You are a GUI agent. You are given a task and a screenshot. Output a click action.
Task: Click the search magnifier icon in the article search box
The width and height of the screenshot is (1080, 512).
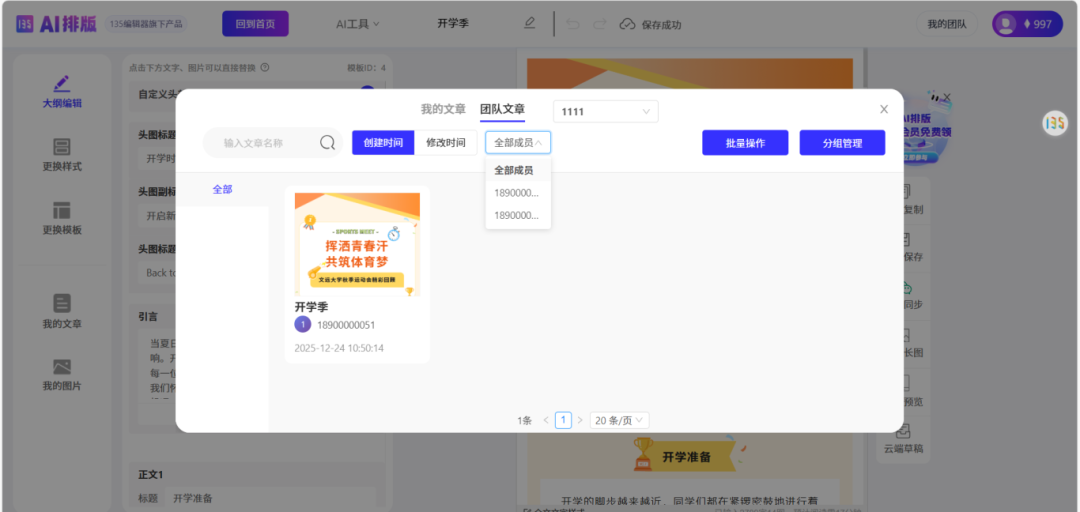pos(327,143)
